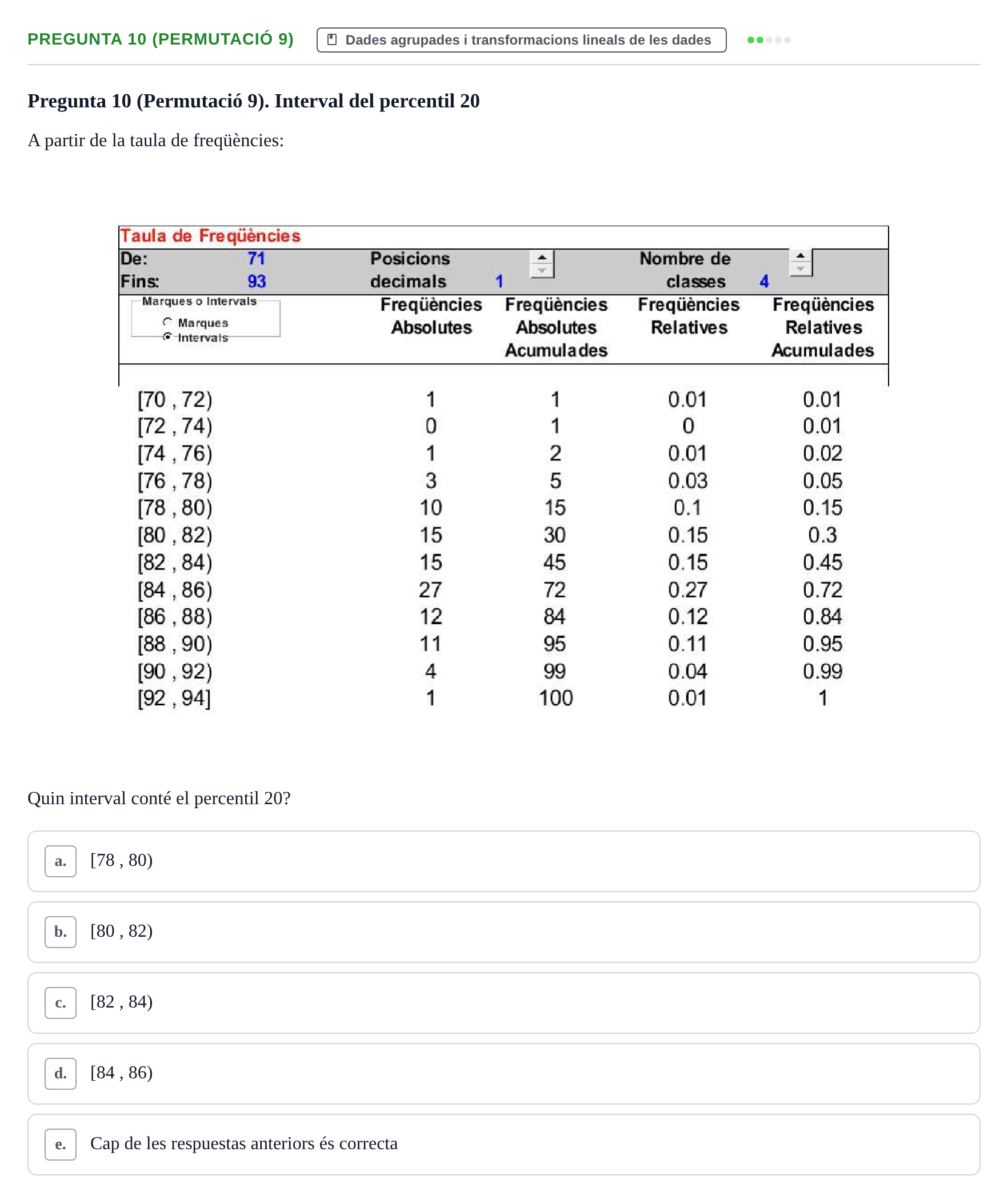Decrease decimal positions with down arrow
The image size is (1008, 1204).
click(542, 271)
